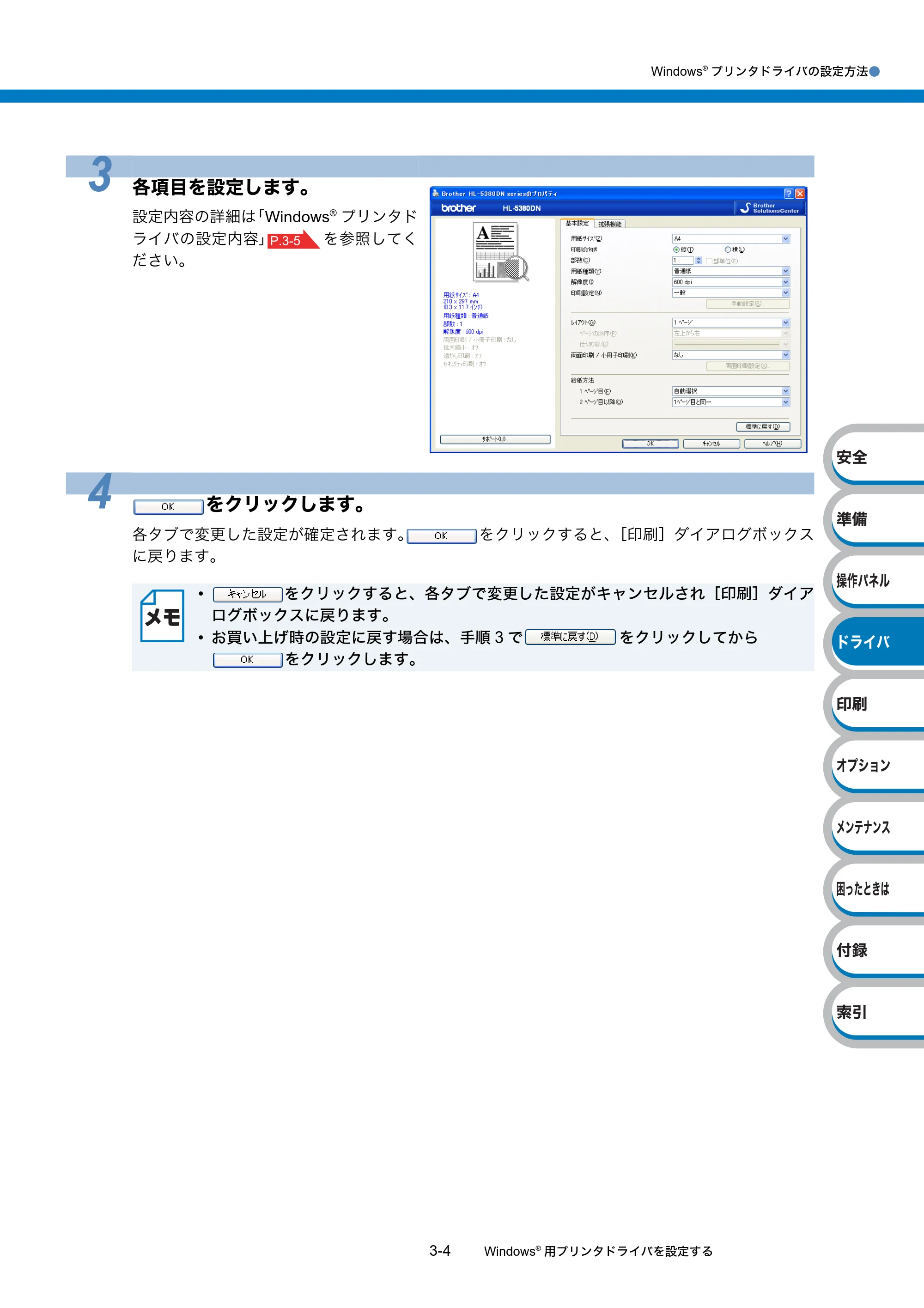Click the greyed 手動設定(S)... button
The image size is (924, 1308).
pyautogui.click(x=748, y=304)
